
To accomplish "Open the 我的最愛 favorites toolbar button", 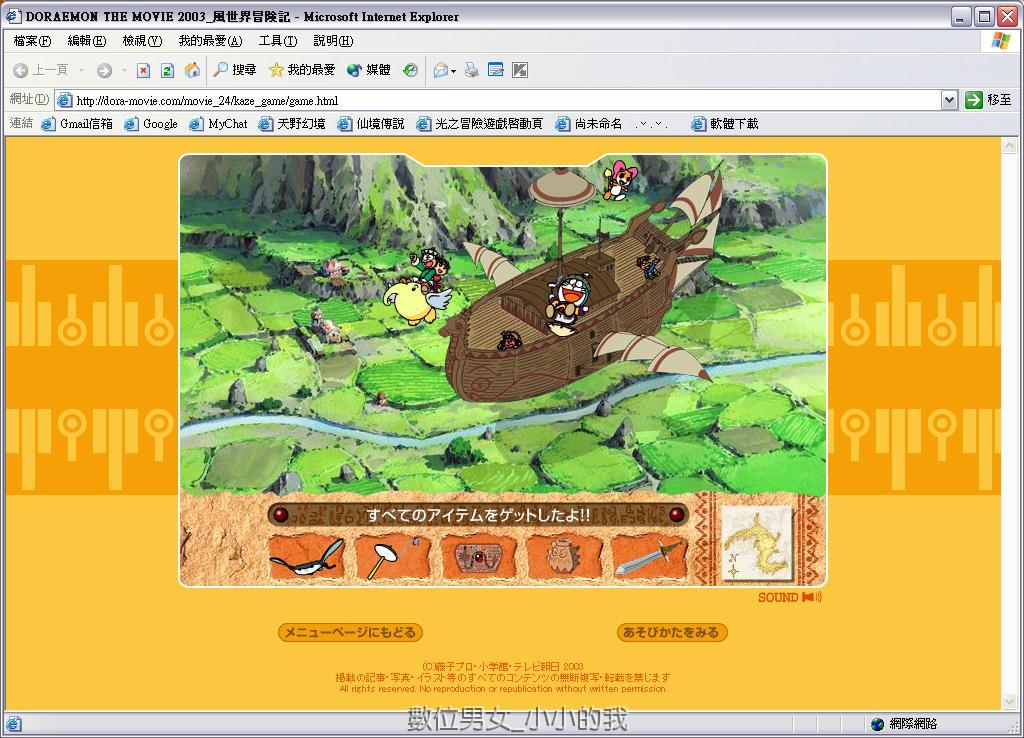I will [x=302, y=70].
